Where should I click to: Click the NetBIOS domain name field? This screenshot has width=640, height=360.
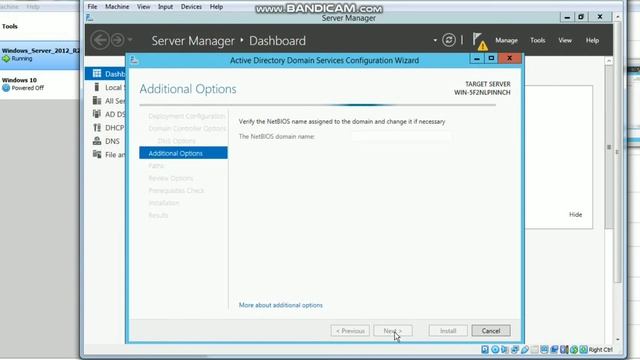pos(401,137)
